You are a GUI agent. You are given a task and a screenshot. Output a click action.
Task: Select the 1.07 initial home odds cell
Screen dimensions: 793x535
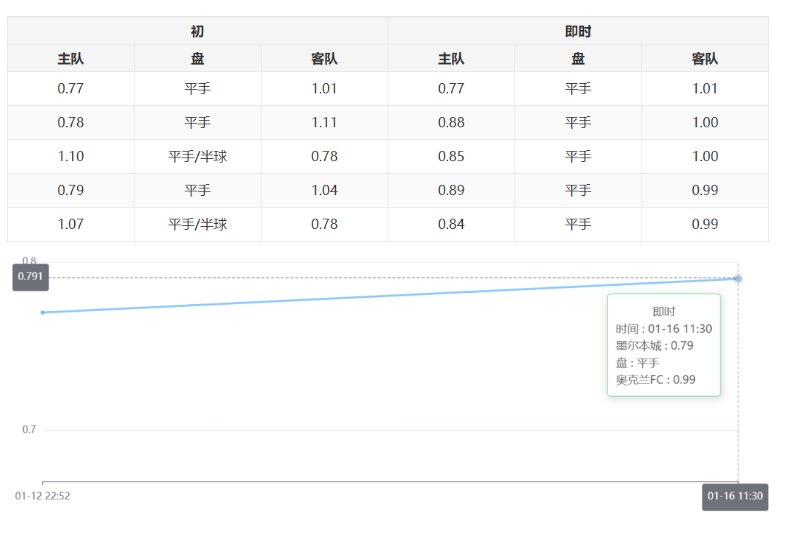pos(70,225)
